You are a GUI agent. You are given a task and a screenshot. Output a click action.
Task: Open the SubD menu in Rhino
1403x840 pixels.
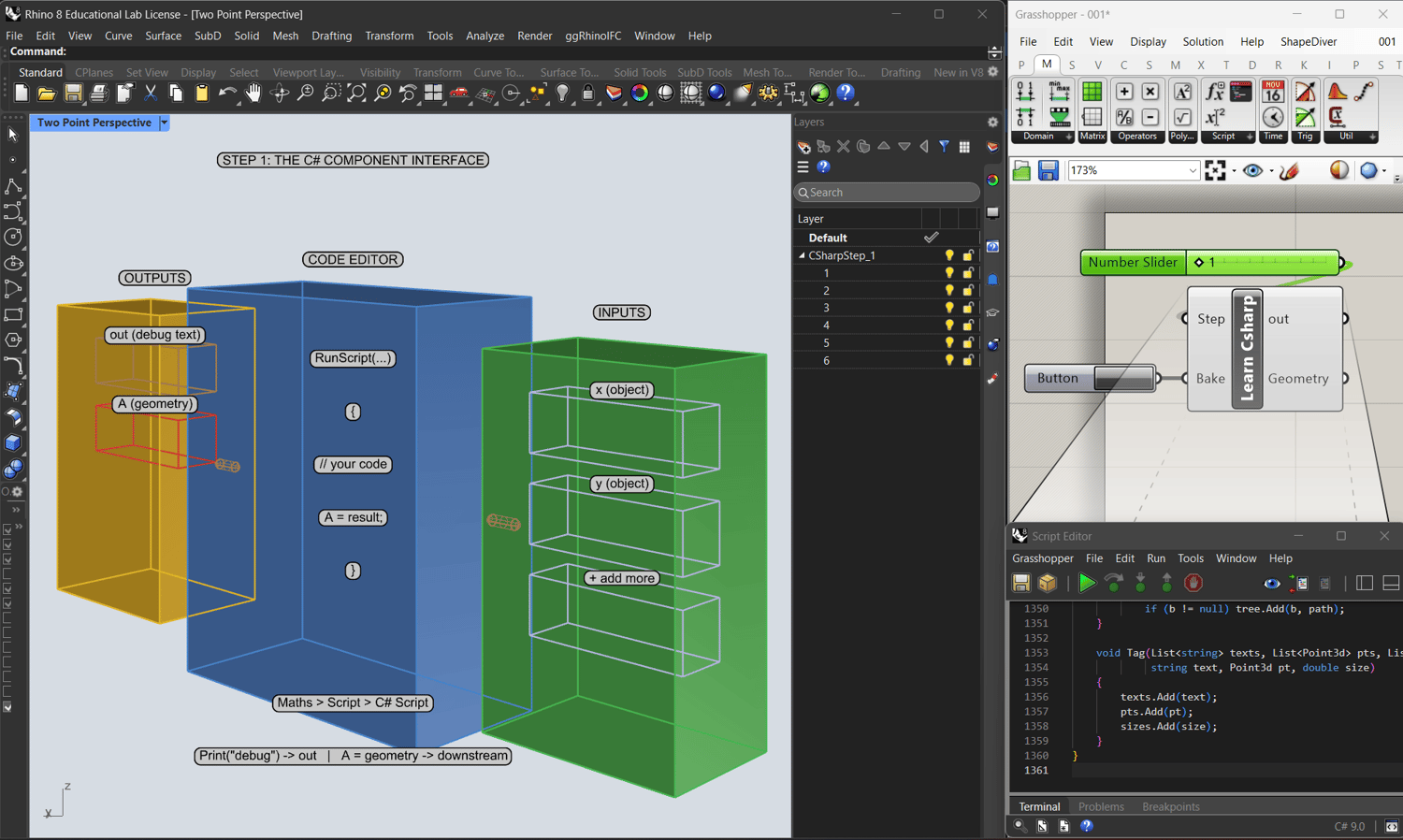coord(208,36)
